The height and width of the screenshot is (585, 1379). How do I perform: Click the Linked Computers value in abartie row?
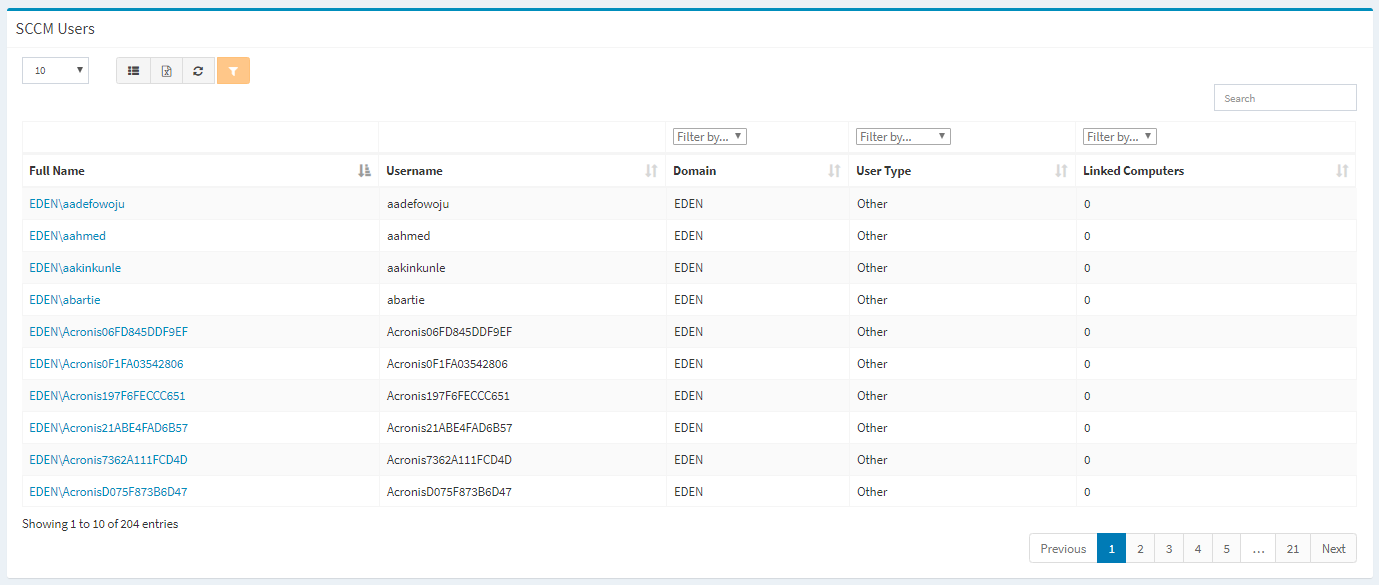pyautogui.click(x=1087, y=300)
